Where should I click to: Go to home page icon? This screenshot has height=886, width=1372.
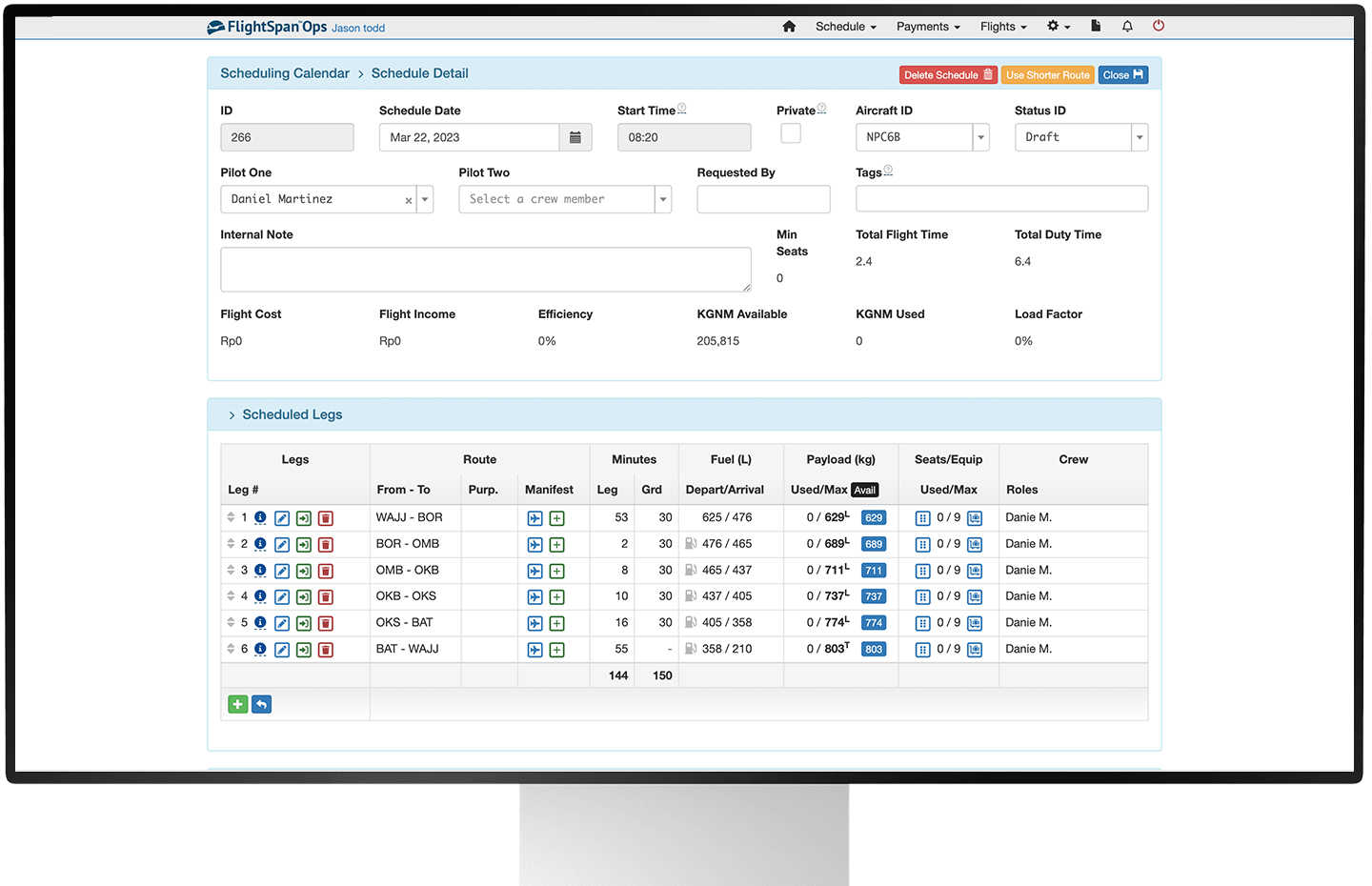click(789, 27)
